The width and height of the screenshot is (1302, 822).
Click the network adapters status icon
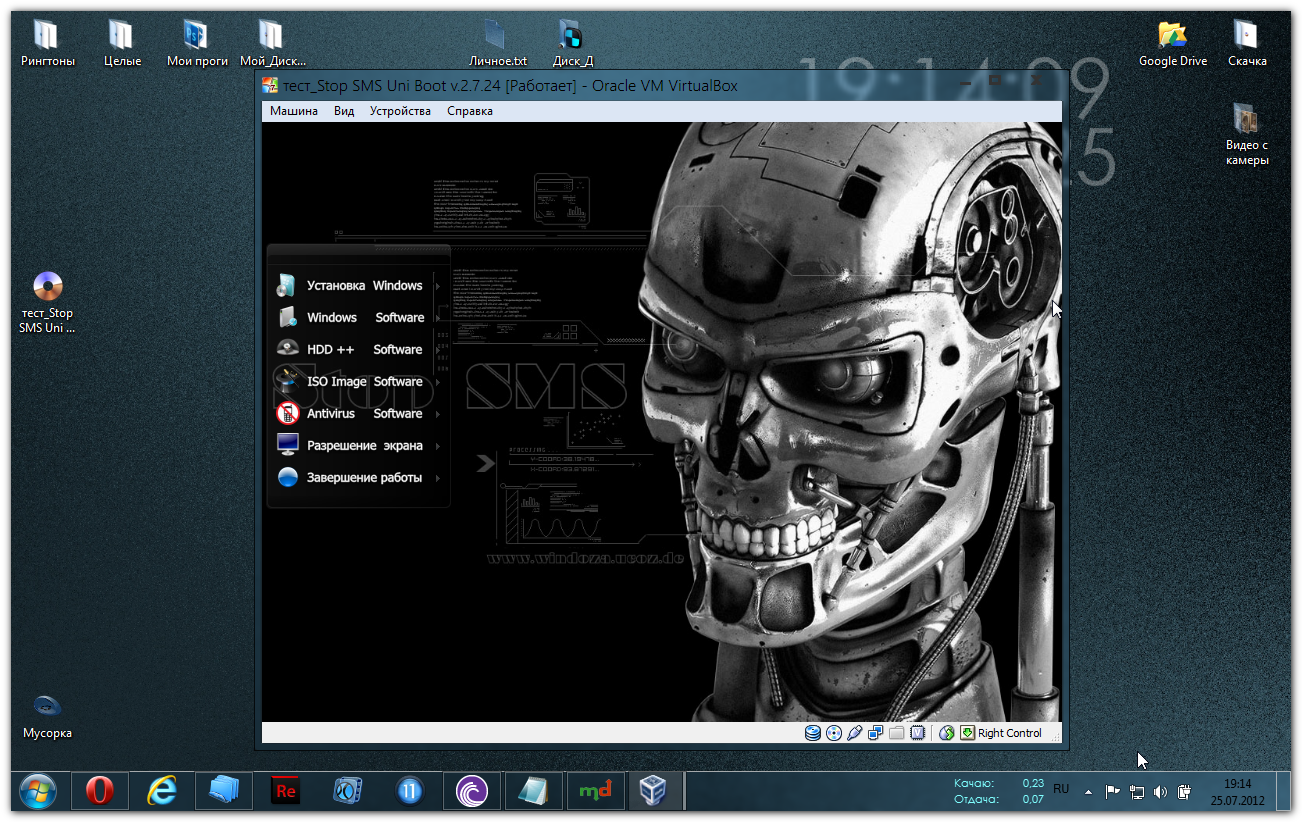click(x=875, y=733)
